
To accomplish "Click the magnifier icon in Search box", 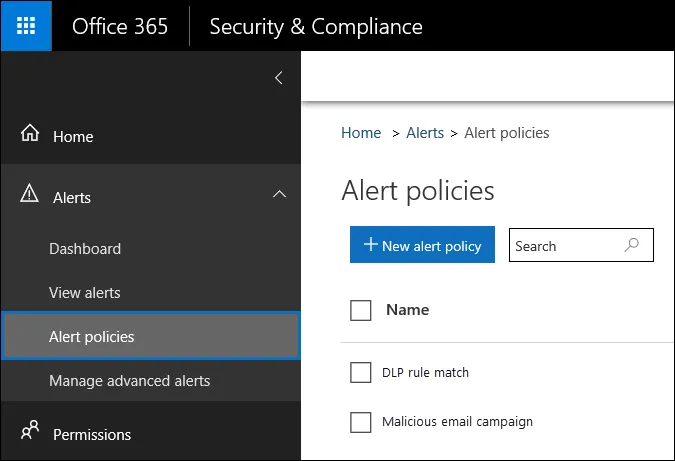I will click(x=632, y=245).
